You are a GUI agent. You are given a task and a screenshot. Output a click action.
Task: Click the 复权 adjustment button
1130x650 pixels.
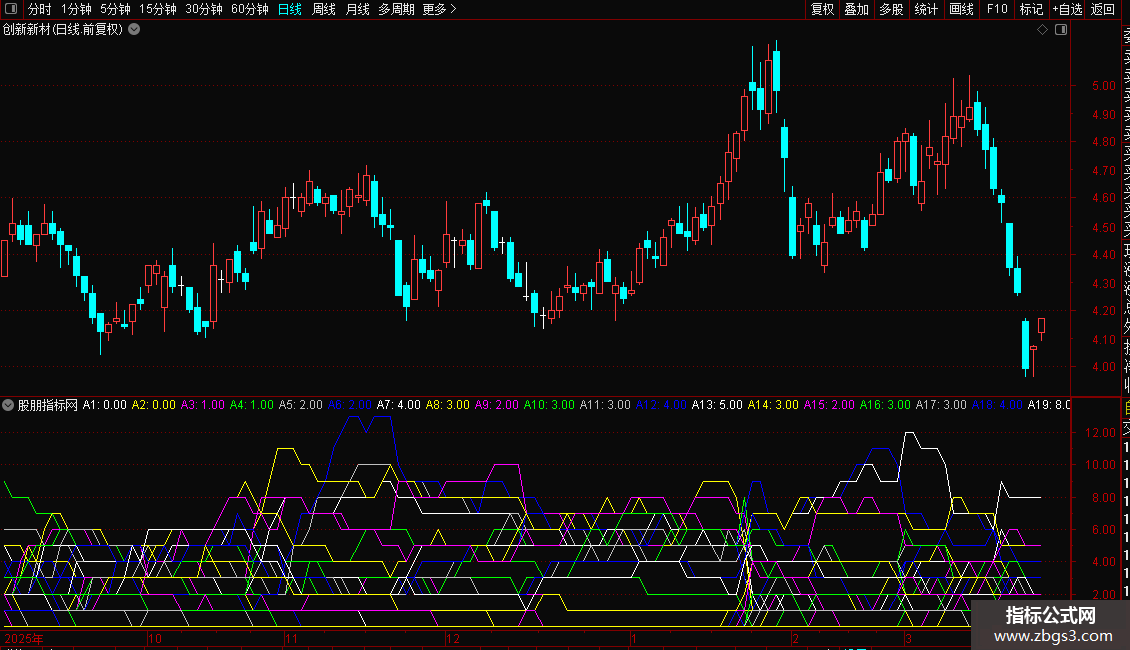(822, 9)
